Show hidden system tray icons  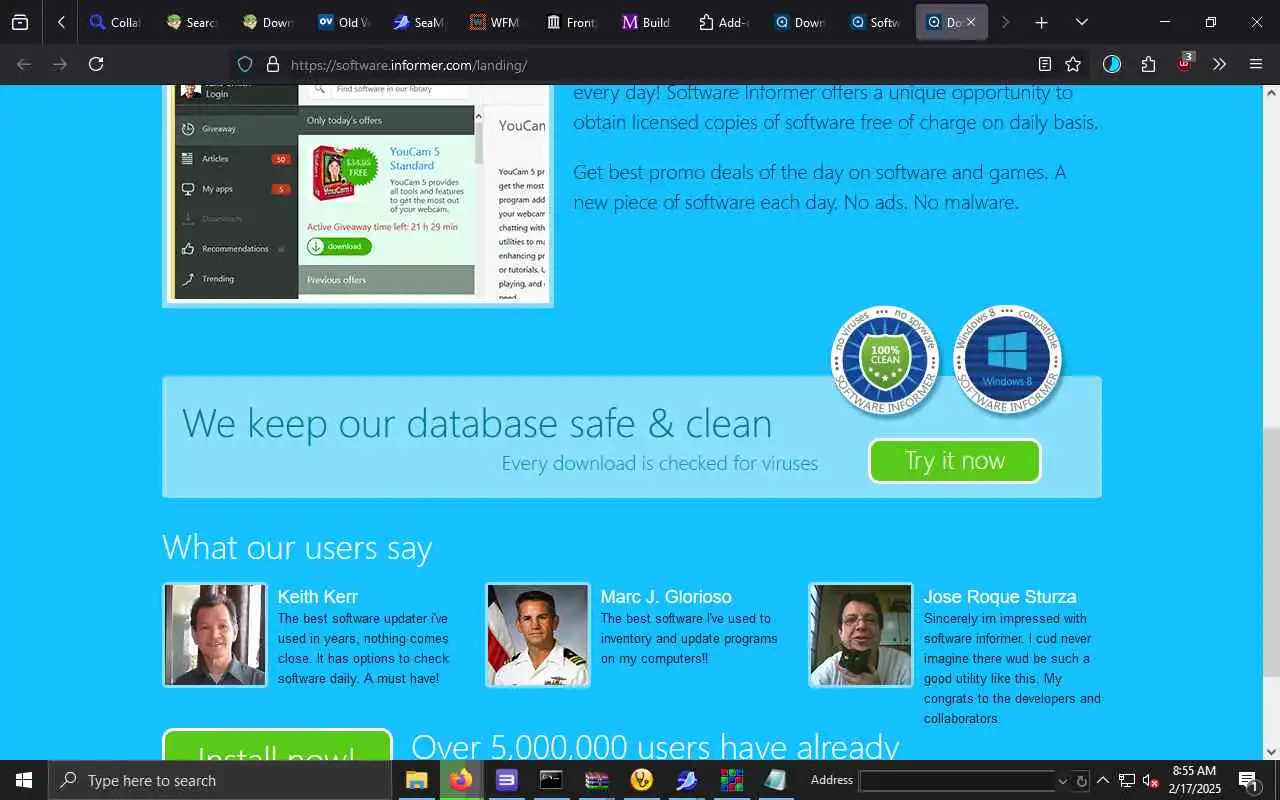coord(1103,780)
